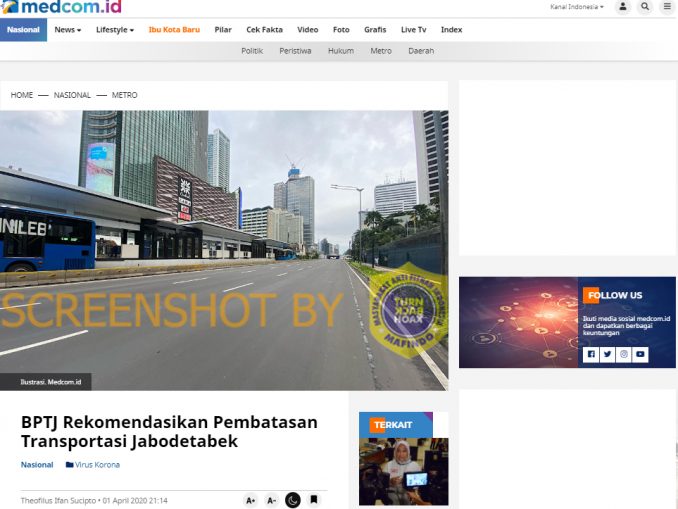Viewport: 678px width, 509px height.
Task: Go to Hukum subcategory
Action: (x=341, y=51)
